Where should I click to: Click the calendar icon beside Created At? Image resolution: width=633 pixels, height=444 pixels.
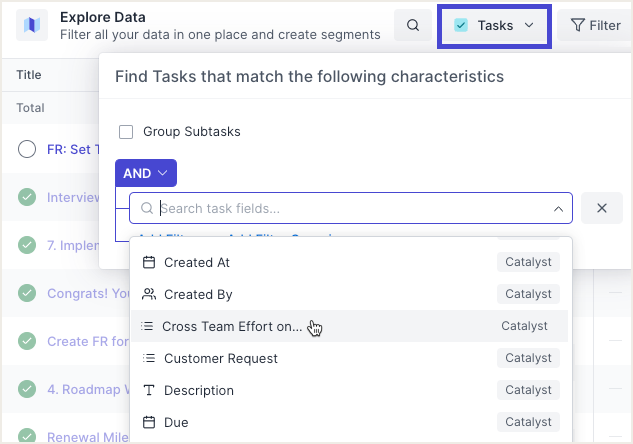coord(149,262)
